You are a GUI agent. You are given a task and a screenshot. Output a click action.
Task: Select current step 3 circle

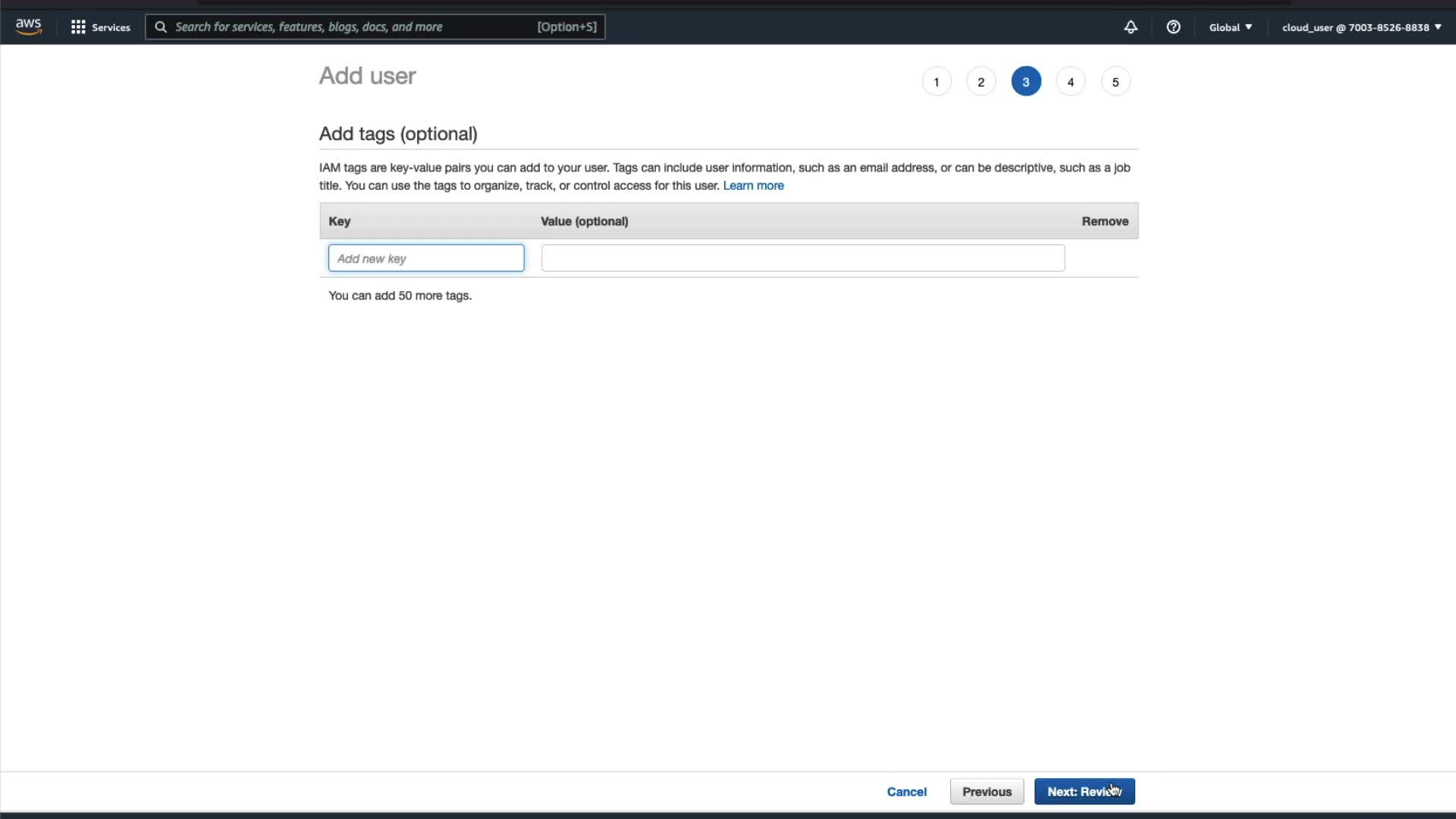pyautogui.click(x=1026, y=82)
